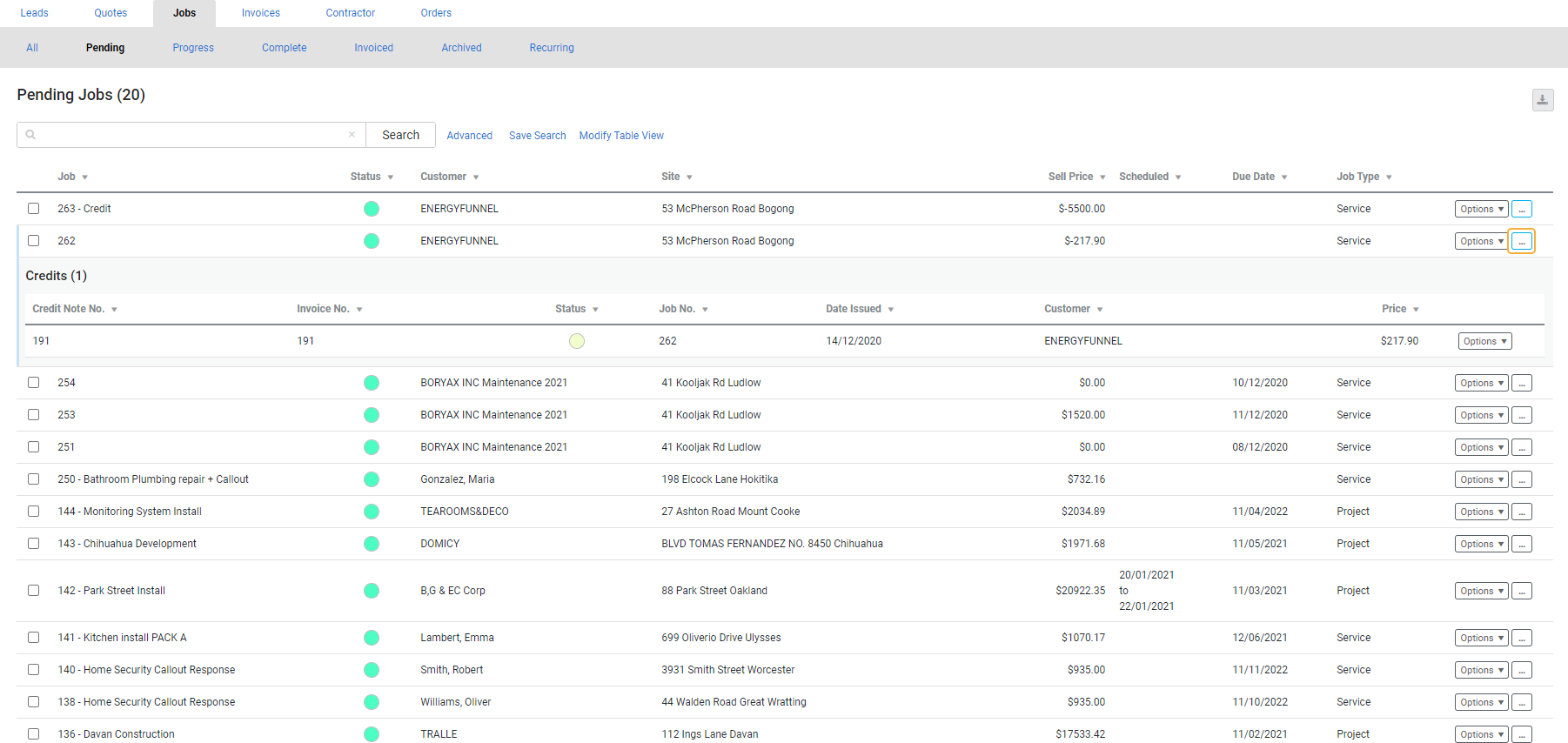Sort jobs by Job Type column
This screenshot has height=743, width=1568.
(1364, 177)
